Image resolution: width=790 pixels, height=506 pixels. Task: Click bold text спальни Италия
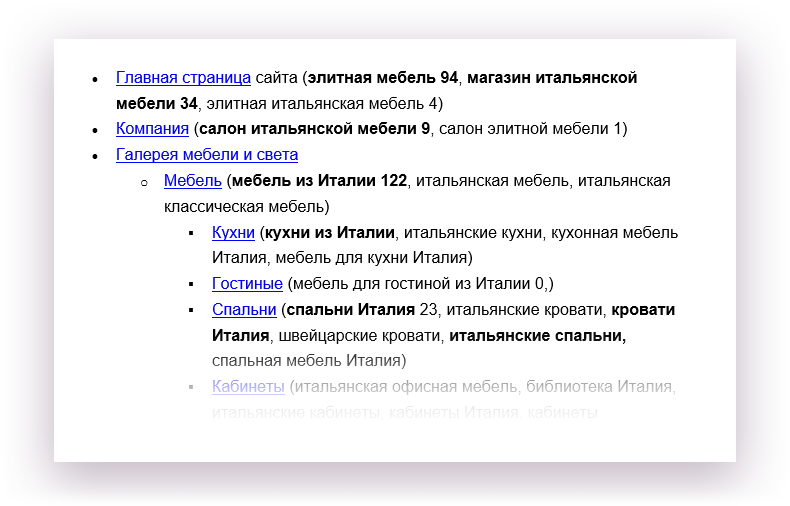coord(351,309)
